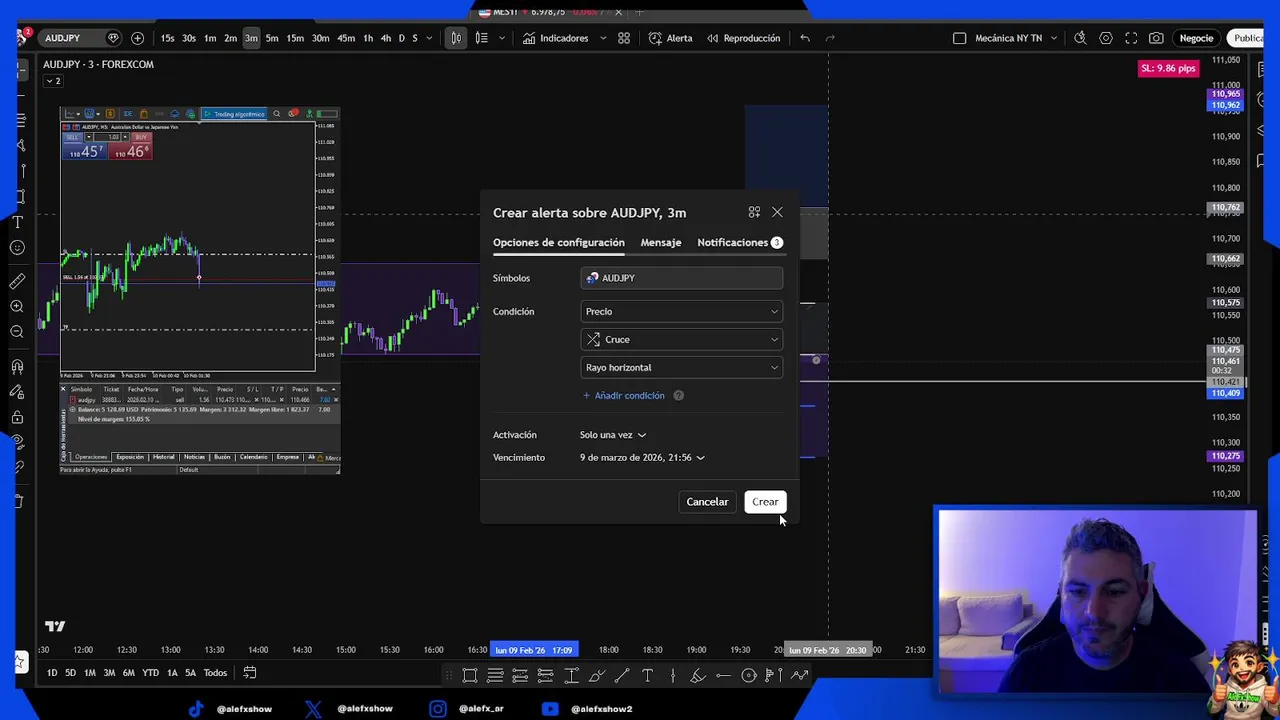This screenshot has width=1280, height=720.
Task: Select the rectangle drawing tool in bottom toolbar
Action: click(470, 676)
